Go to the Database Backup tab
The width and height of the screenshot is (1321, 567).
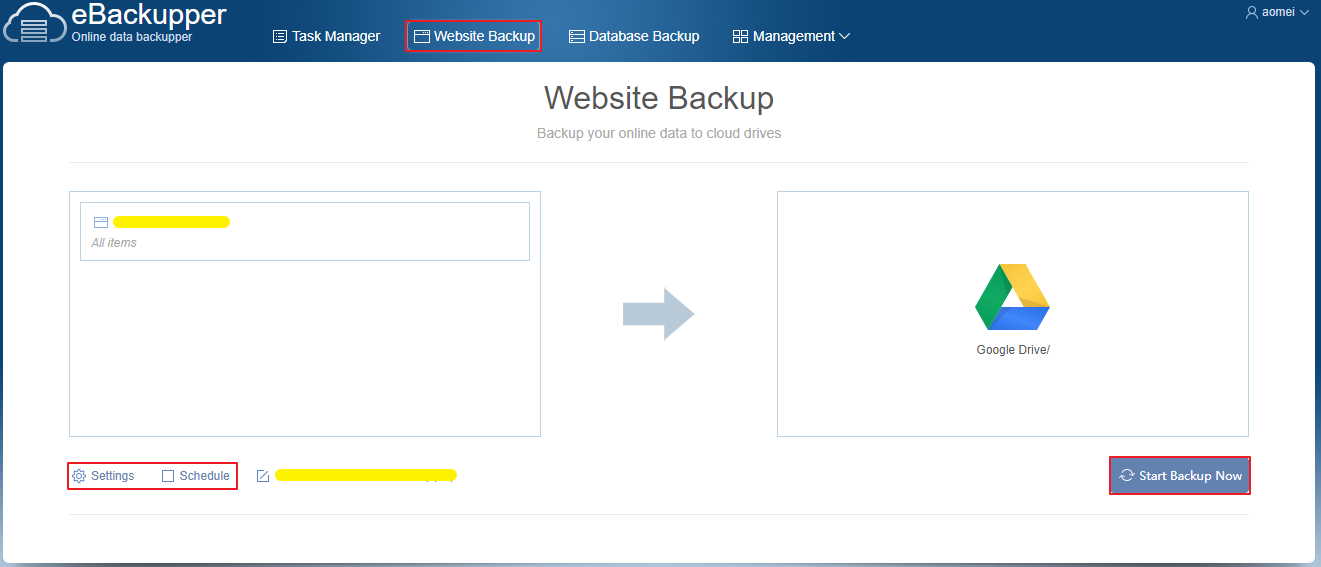point(634,36)
